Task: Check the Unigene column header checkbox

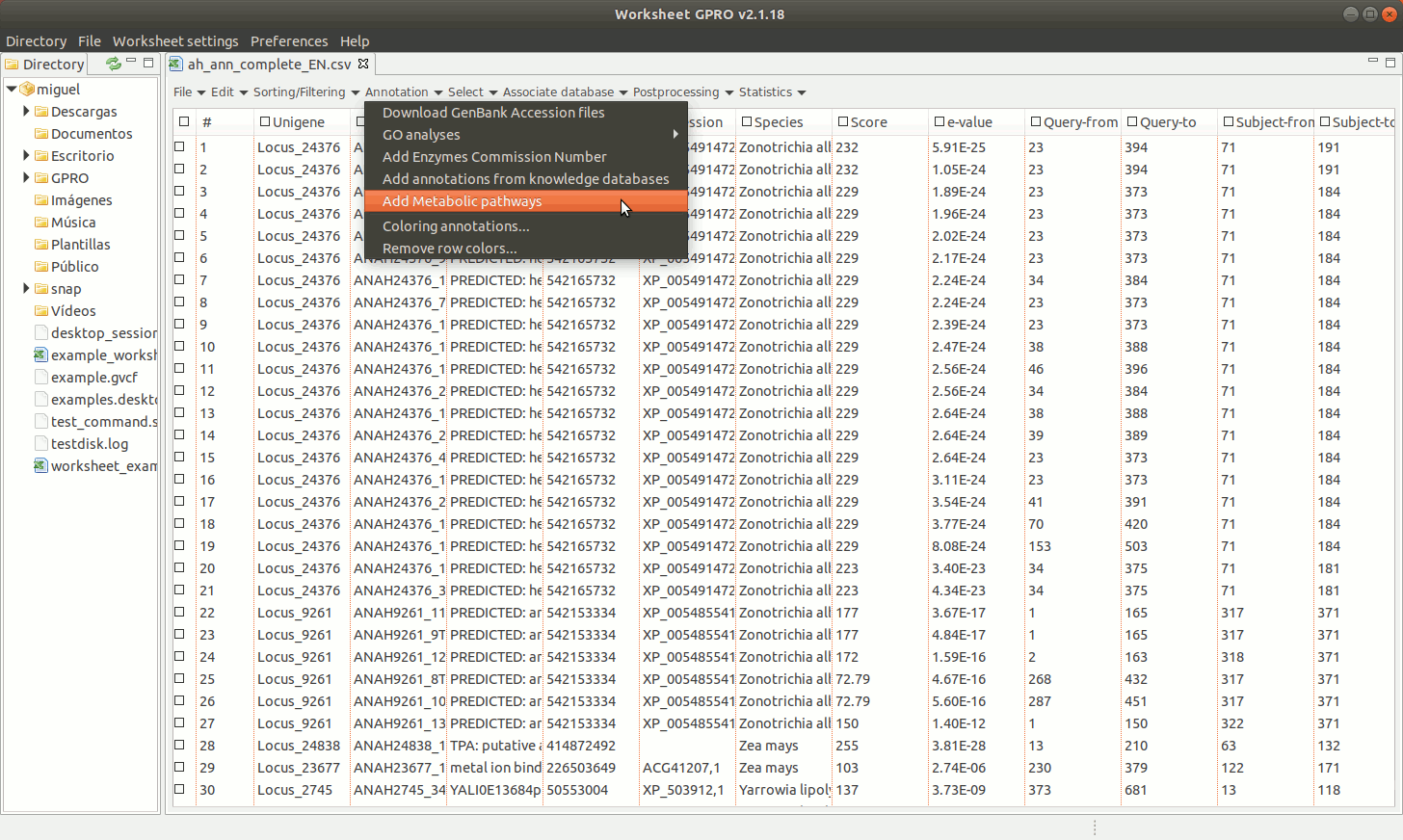Action: (264, 122)
